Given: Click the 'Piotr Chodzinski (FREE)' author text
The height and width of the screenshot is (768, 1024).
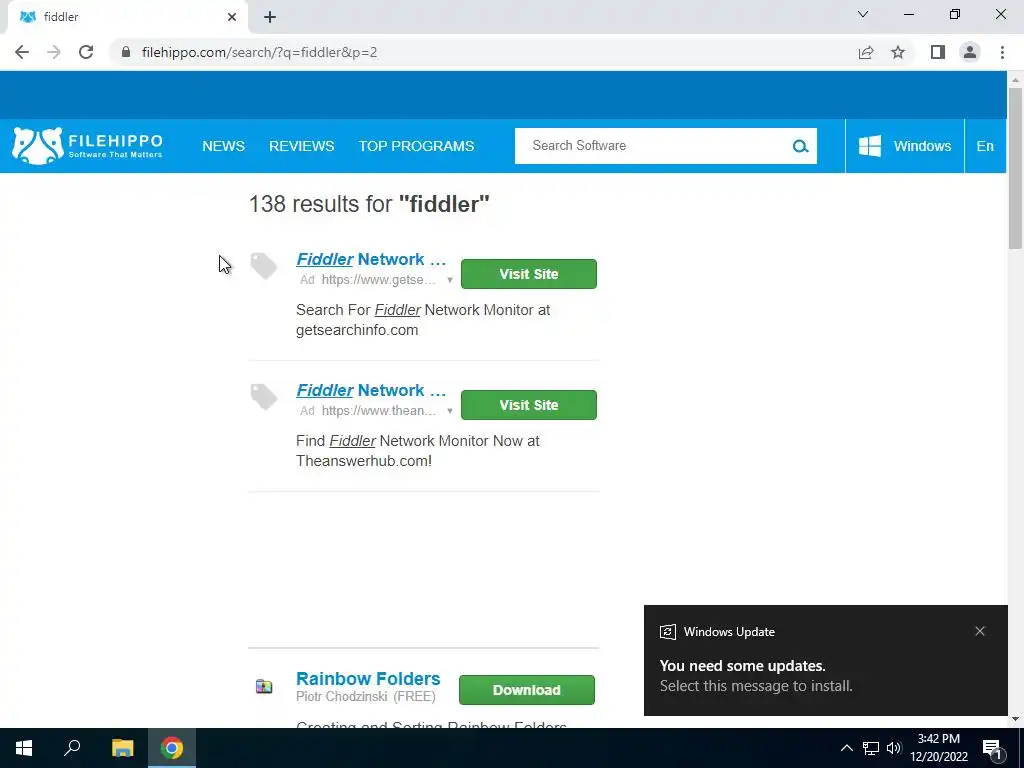Looking at the screenshot, I should (x=366, y=697).
